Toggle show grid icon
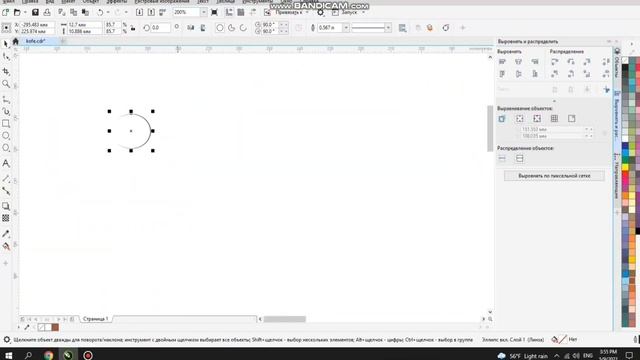 (241, 13)
